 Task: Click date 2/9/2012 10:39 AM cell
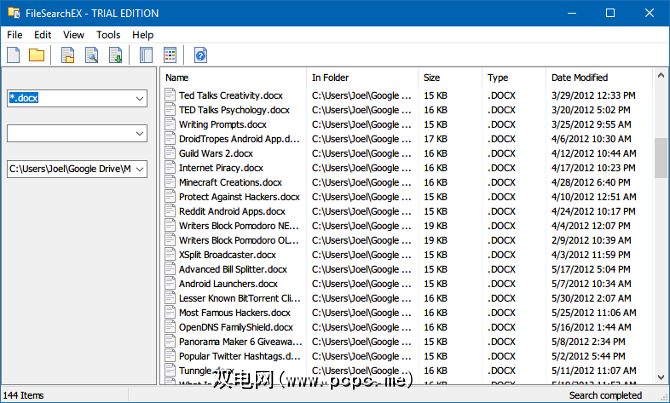tap(591, 240)
